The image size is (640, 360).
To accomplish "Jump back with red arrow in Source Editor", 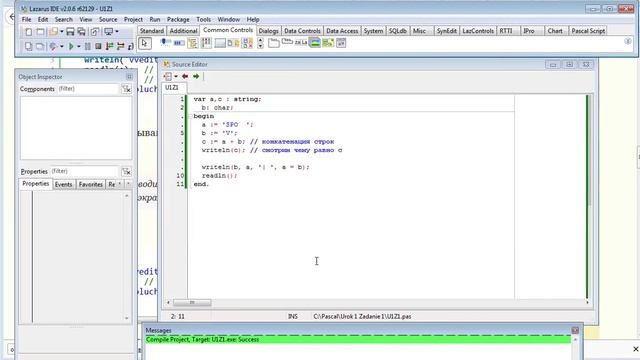I will (185, 76).
